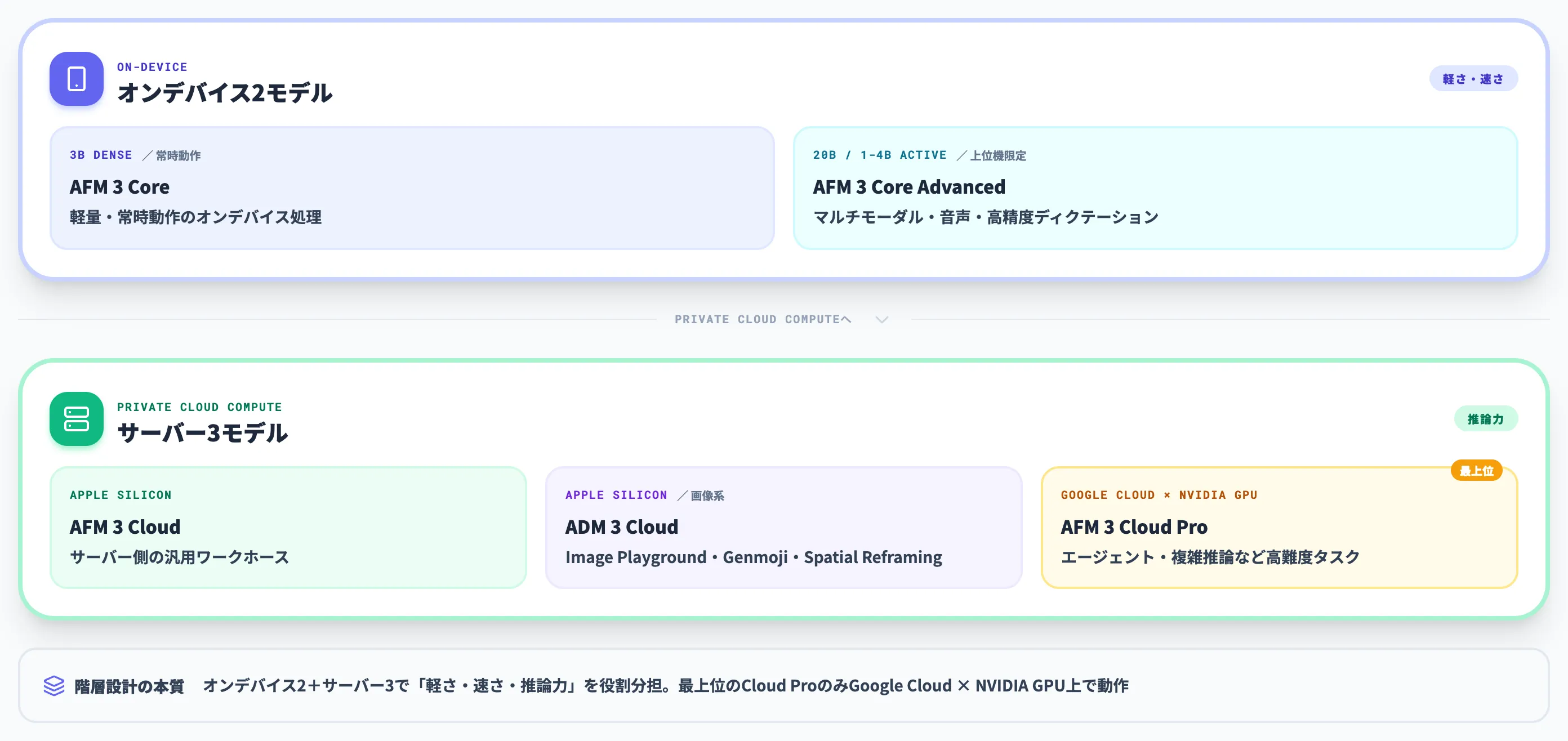The height and width of the screenshot is (741, 1568).
Task: Open the AFM 3 Cloud card title
Action: [x=125, y=527]
